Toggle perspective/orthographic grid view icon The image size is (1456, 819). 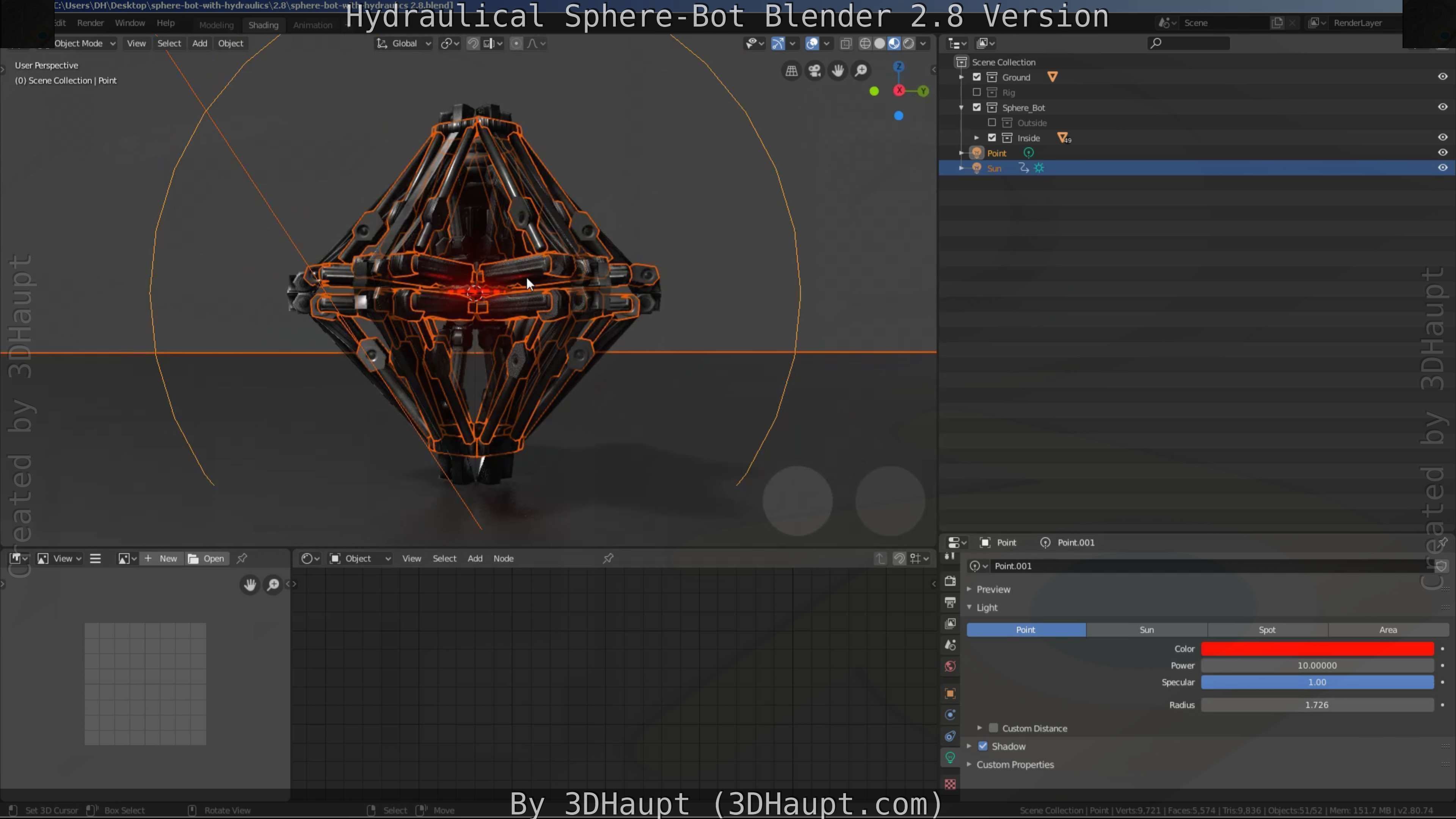[791, 71]
